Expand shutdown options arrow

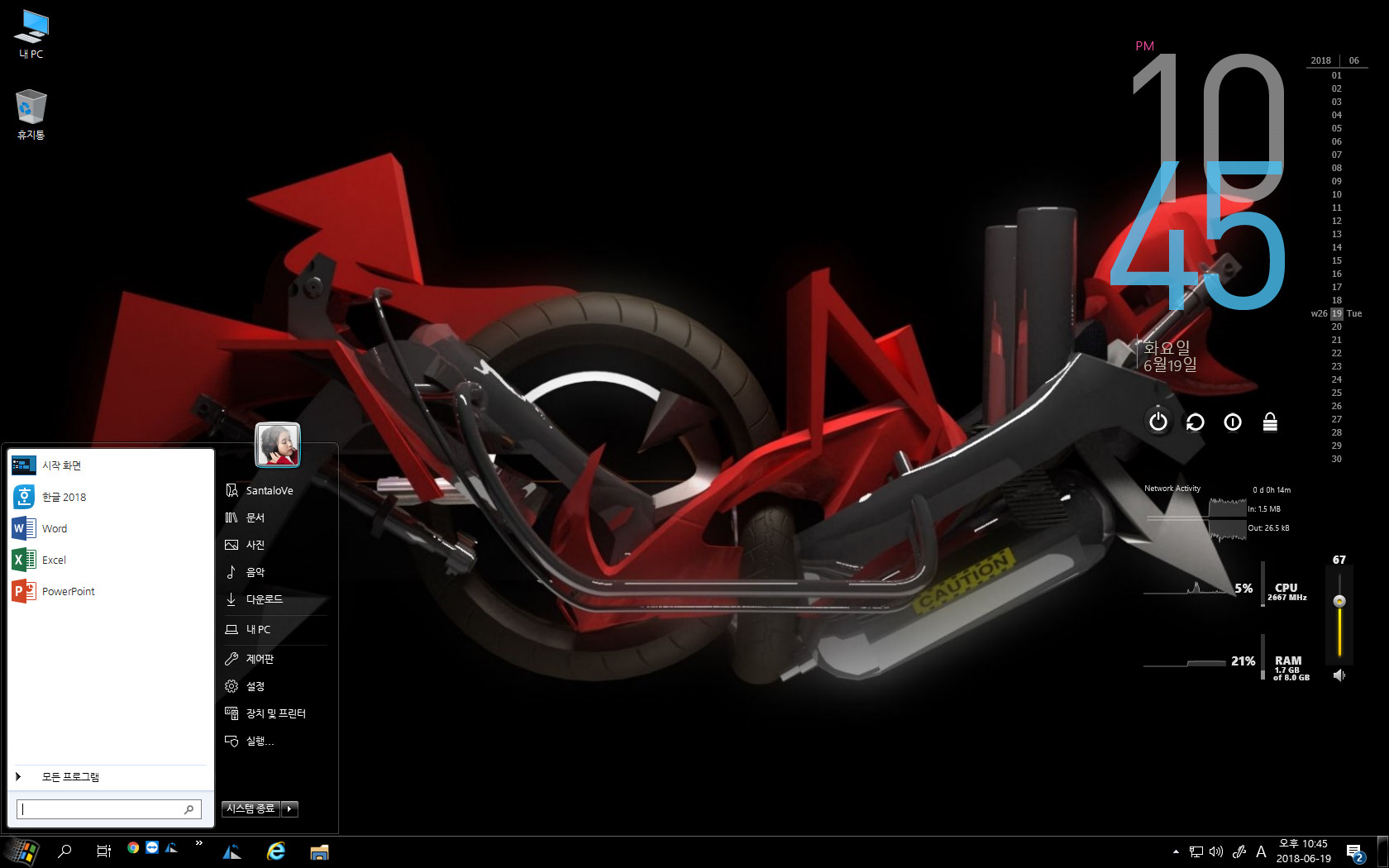point(289,808)
